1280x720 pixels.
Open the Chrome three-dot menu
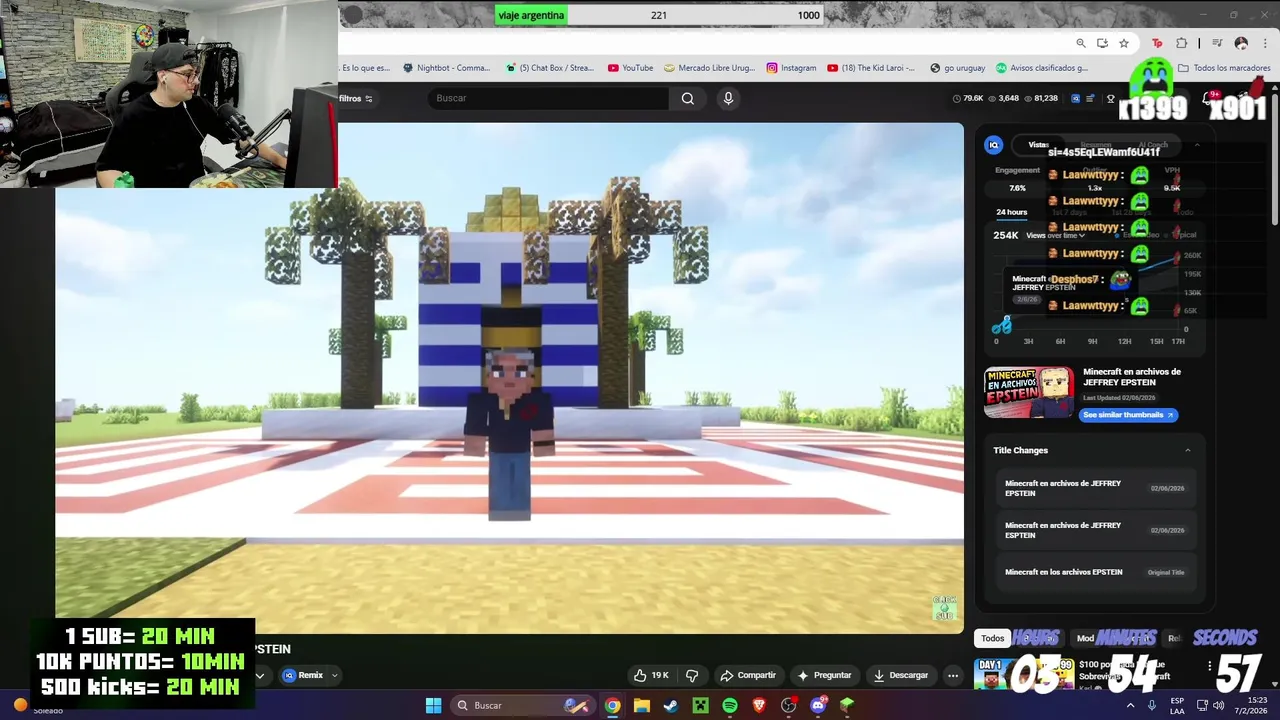click(1263, 43)
